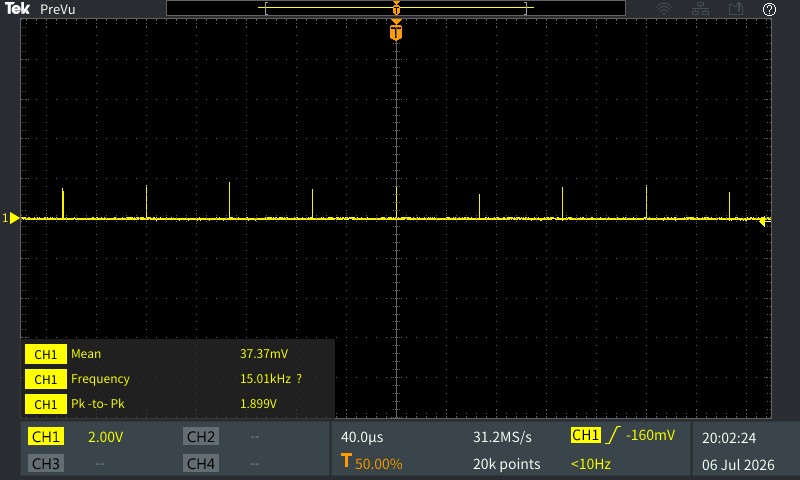This screenshot has height=480, width=800.
Task: Toggle the CH1 channel badge
Action: point(45,437)
